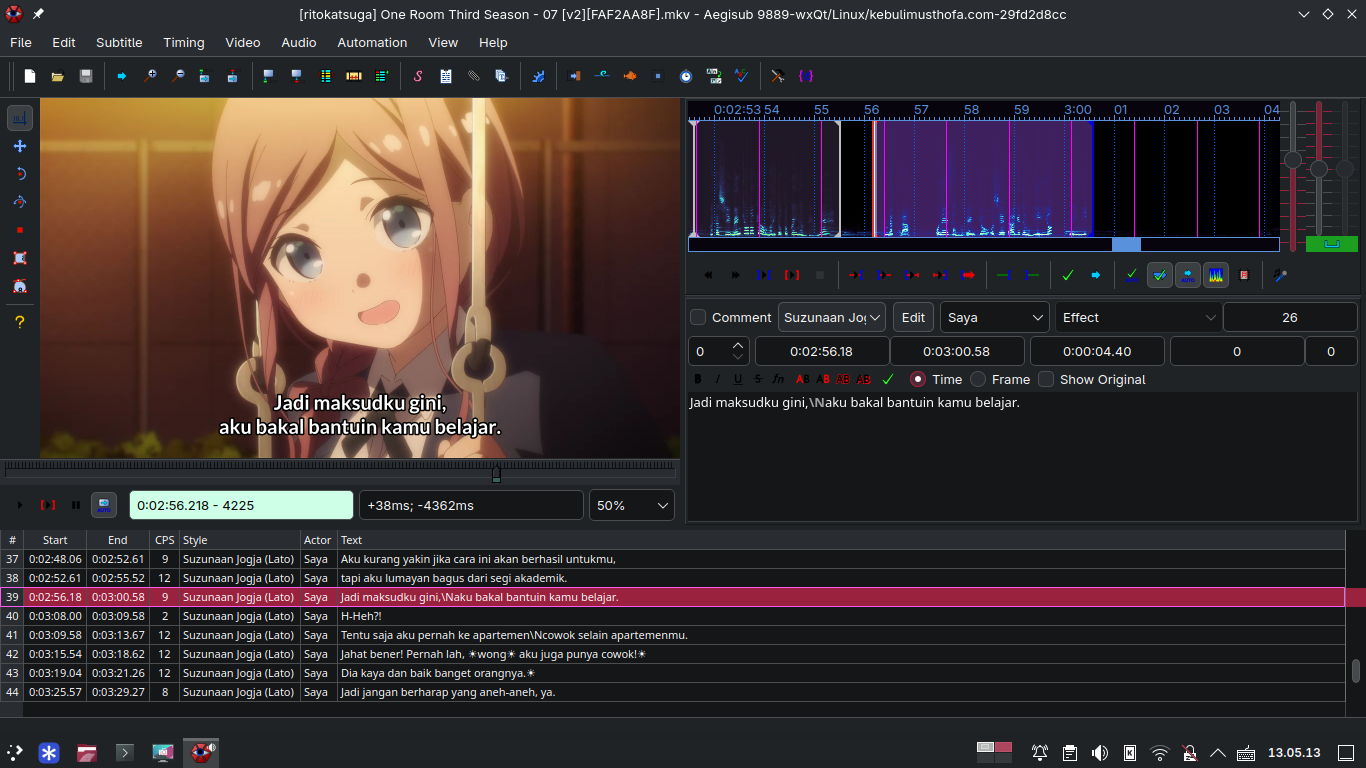Click the Edit style button
1366x768 pixels.
[x=913, y=317]
